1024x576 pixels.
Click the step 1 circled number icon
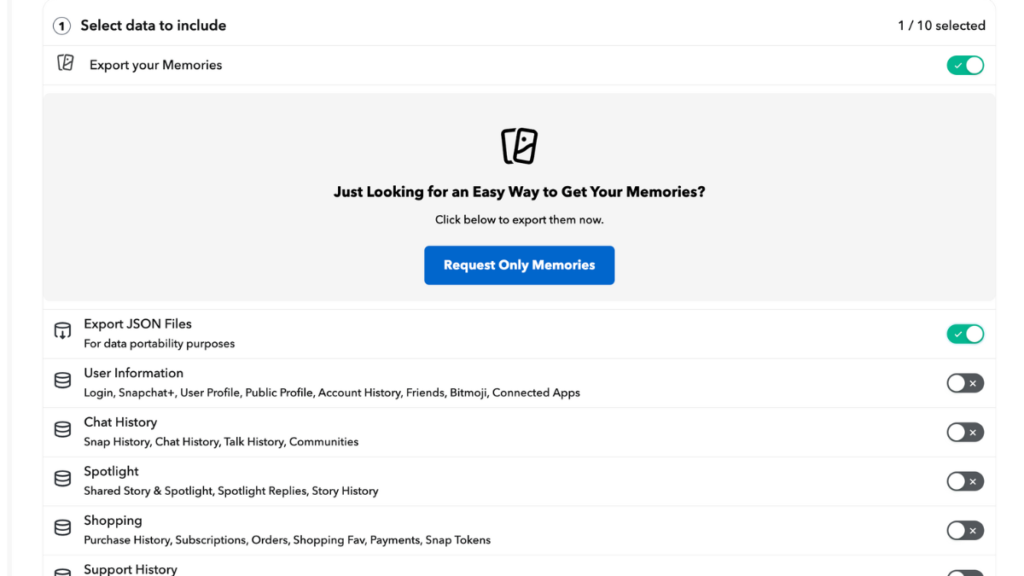(62, 26)
